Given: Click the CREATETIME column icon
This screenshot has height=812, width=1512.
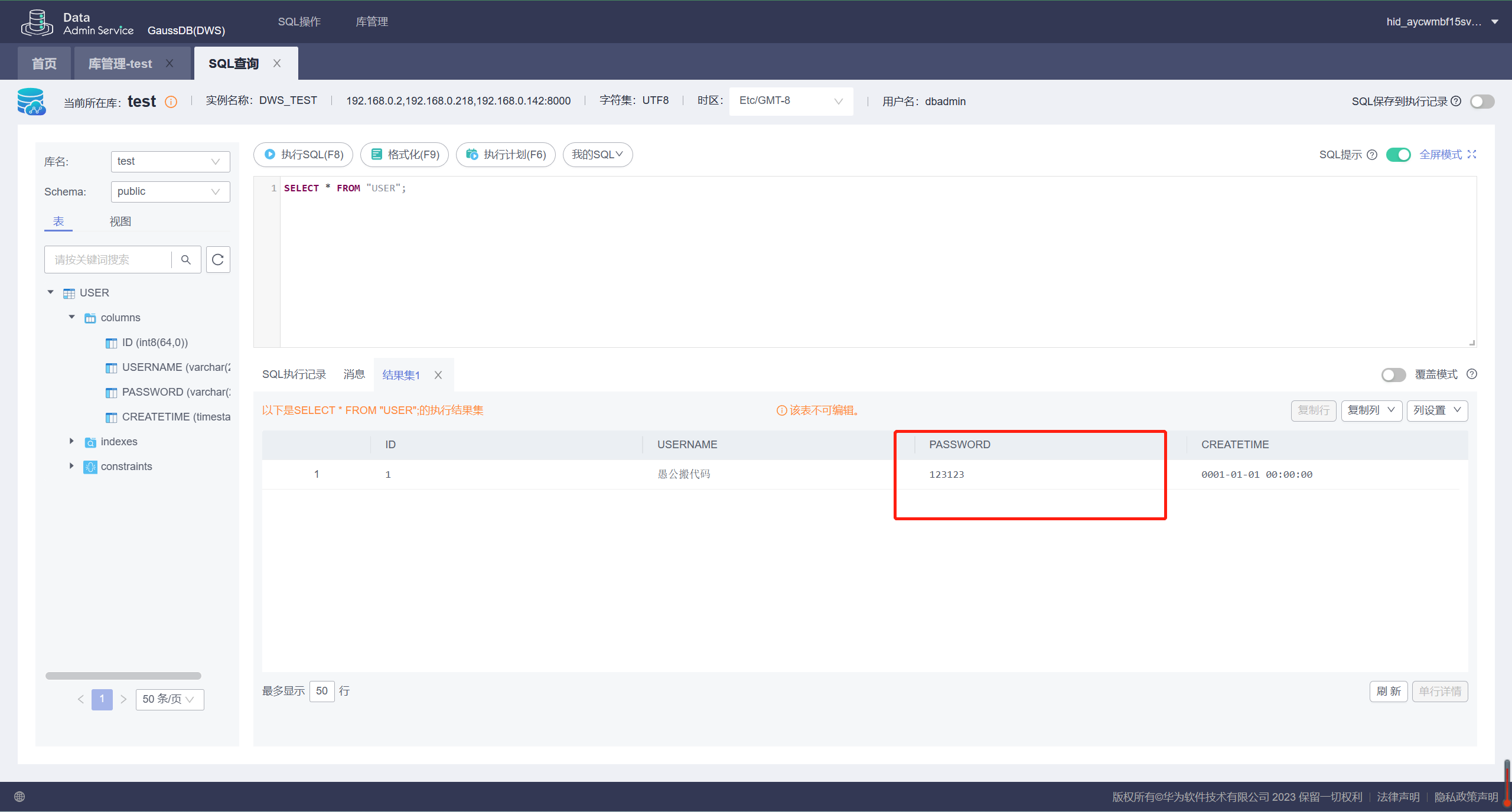Looking at the screenshot, I should click(111, 418).
